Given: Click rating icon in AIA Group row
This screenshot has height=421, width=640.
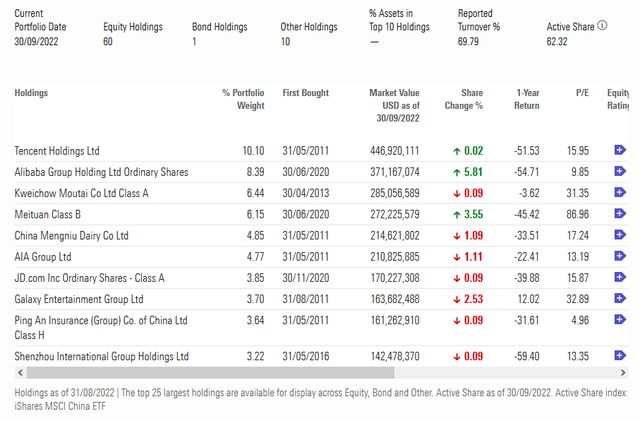Looking at the screenshot, I should (620, 256).
